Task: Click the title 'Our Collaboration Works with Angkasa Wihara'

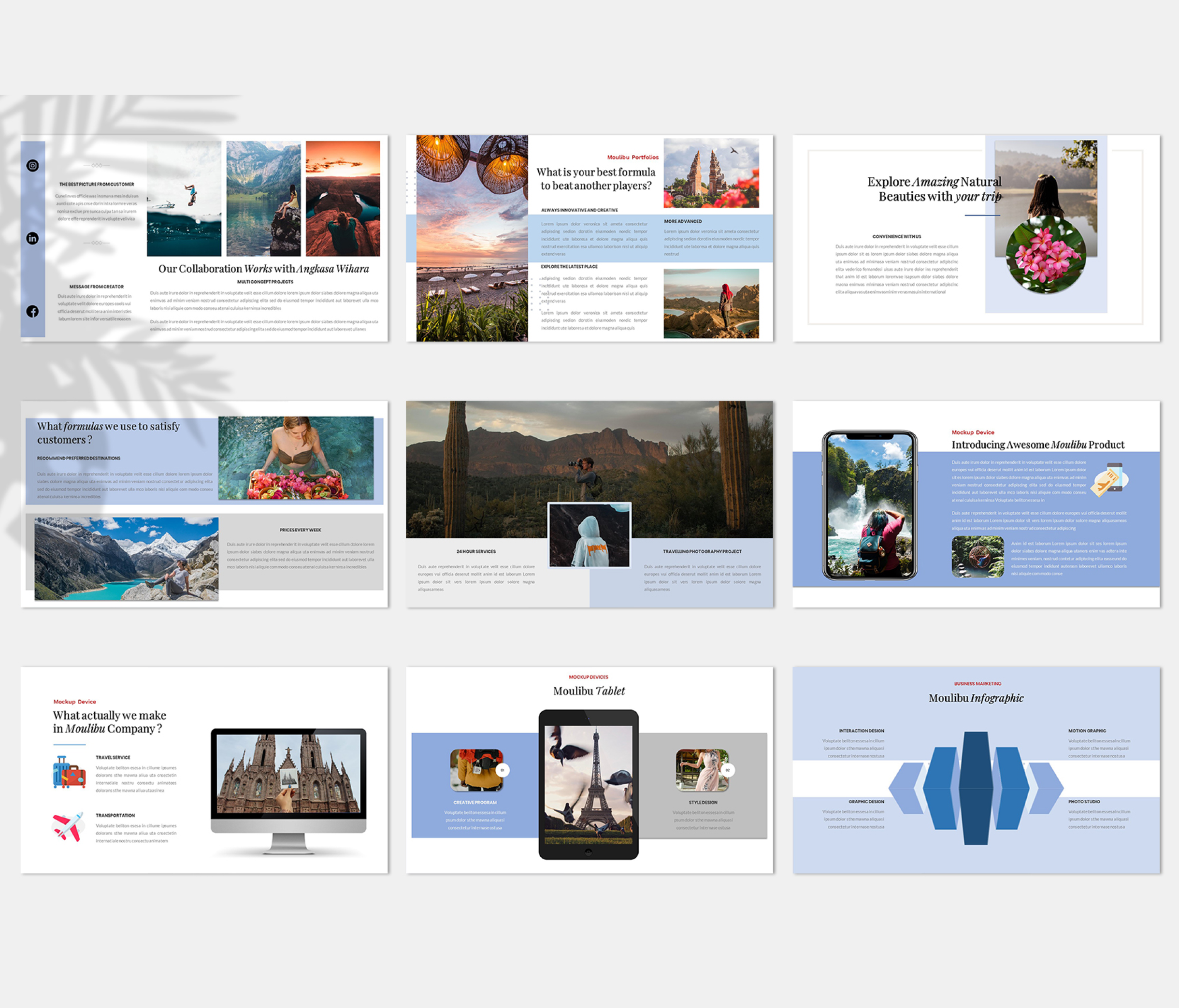Action: click(263, 269)
